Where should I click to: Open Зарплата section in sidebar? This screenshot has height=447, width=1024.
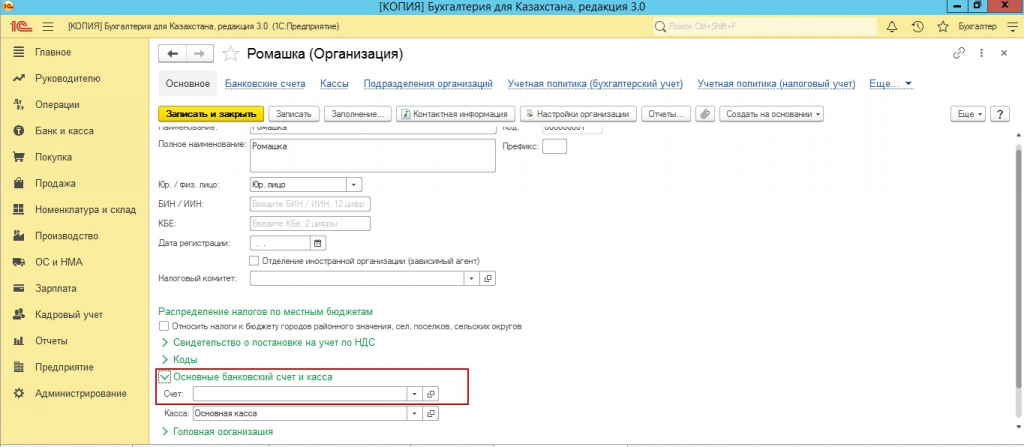point(56,288)
